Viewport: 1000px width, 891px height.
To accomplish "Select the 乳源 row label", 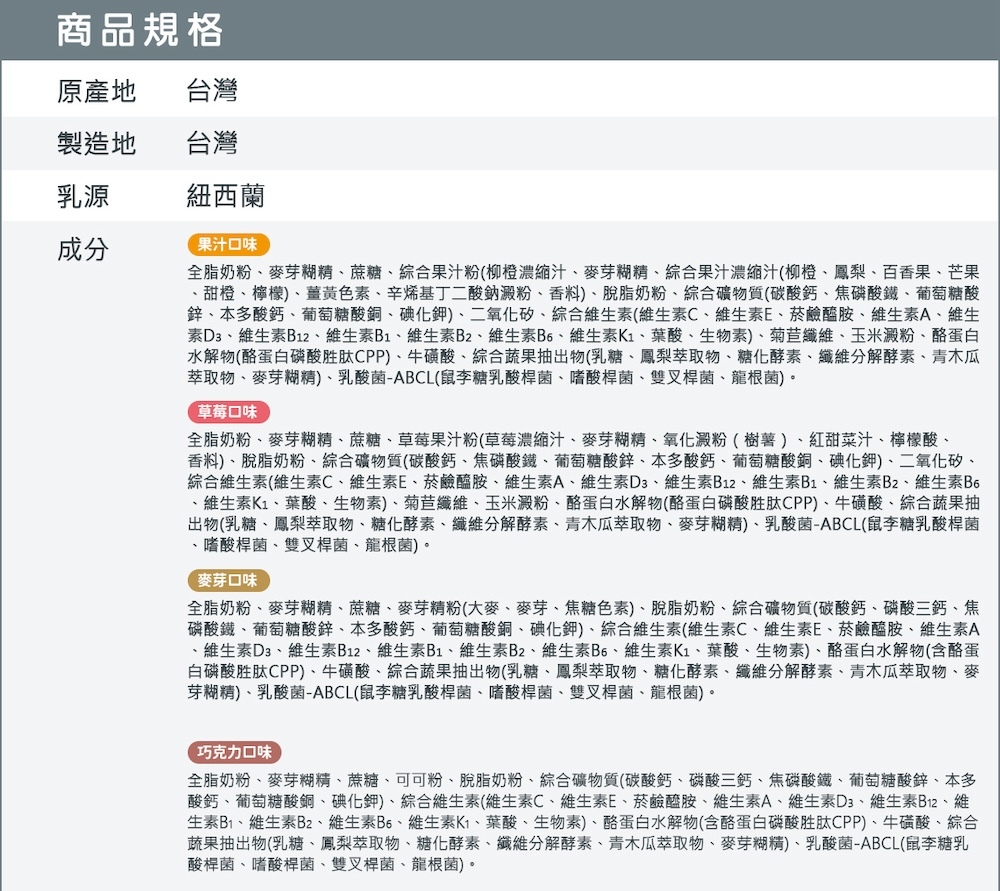I will click(83, 195).
